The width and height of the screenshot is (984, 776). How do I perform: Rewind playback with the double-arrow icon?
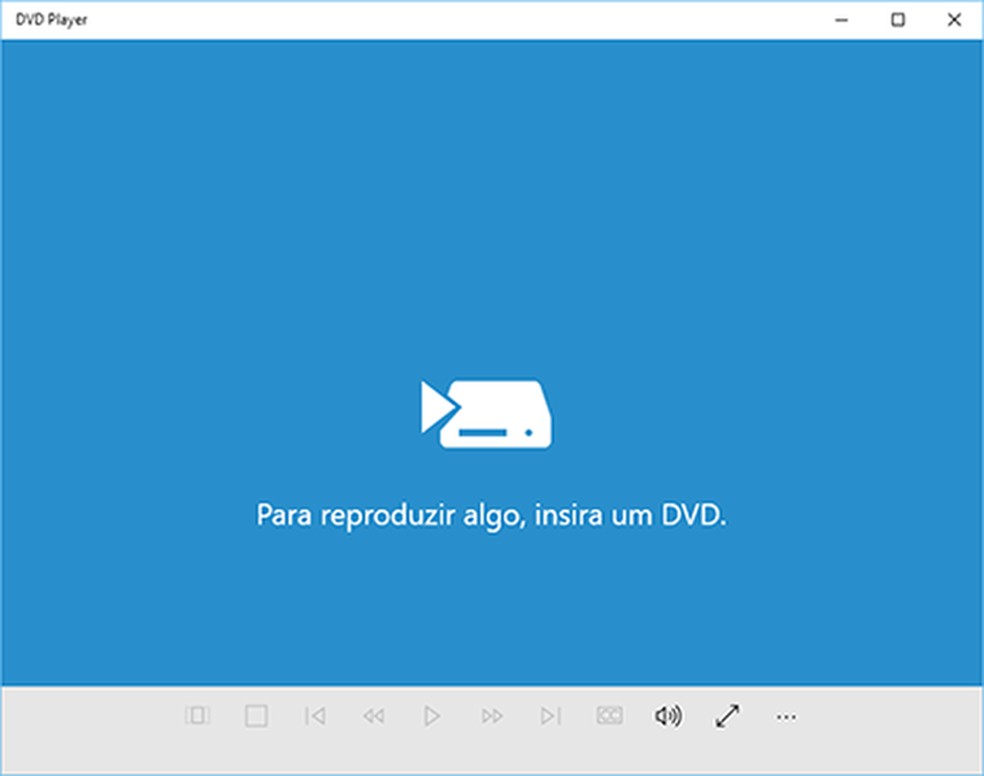374,716
